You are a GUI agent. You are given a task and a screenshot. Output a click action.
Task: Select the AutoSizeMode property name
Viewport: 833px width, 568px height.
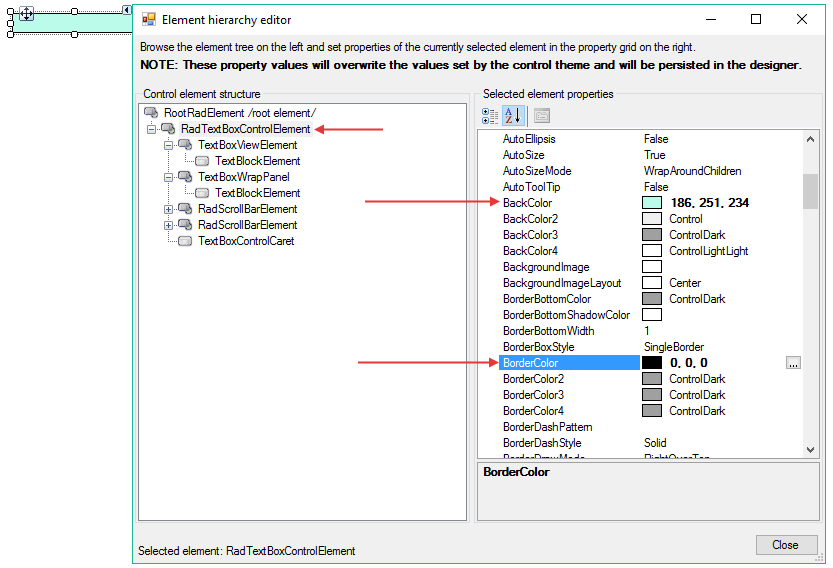(537, 171)
